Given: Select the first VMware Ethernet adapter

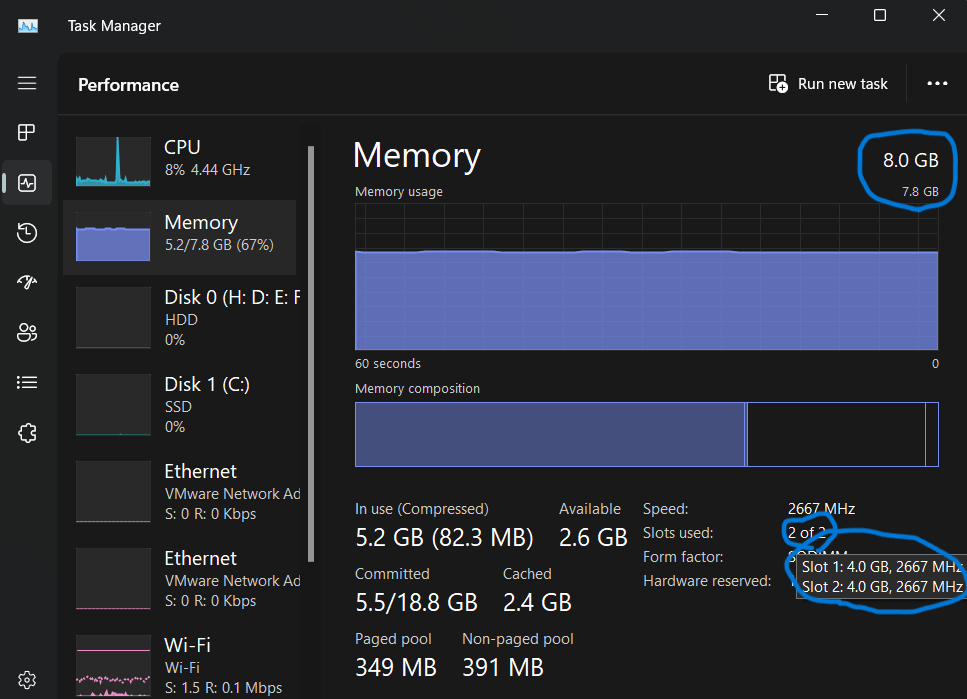Looking at the screenshot, I should [x=186, y=492].
